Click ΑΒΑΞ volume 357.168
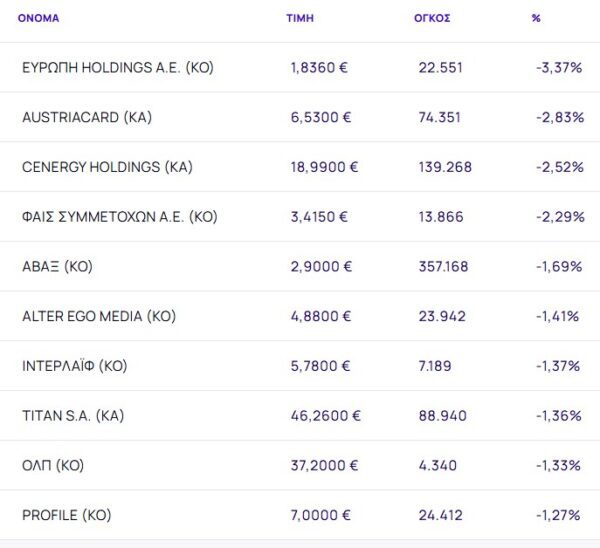The height and width of the screenshot is (548, 600). point(445,267)
